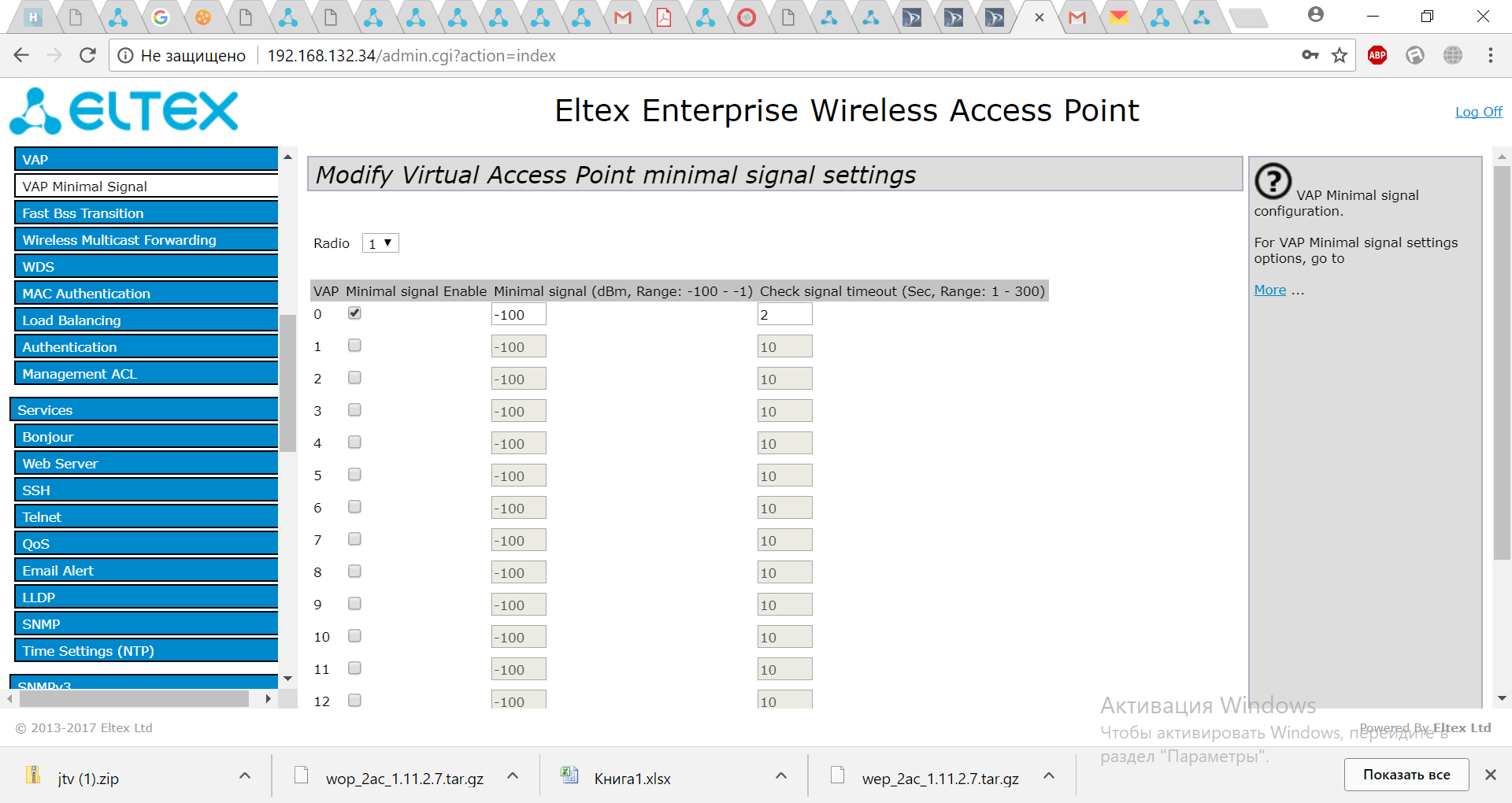The image size is (1512, 803).
Task: Click the jtv (1).zip file icon
Action: click(33, 775)
